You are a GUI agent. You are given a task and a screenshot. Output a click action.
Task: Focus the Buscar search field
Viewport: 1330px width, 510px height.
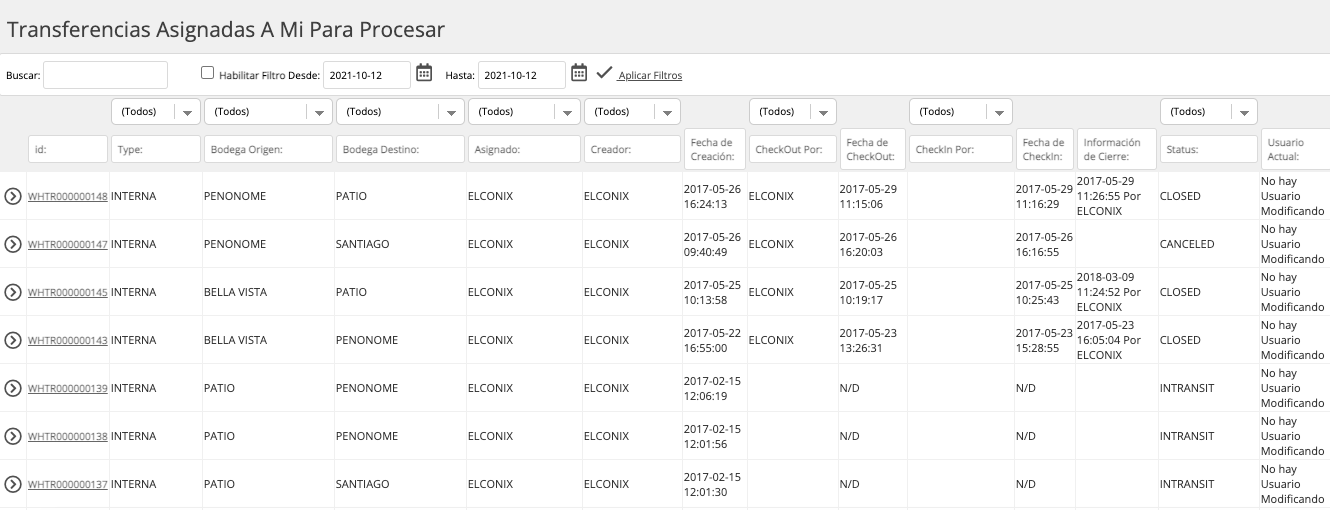click(105, 75)
